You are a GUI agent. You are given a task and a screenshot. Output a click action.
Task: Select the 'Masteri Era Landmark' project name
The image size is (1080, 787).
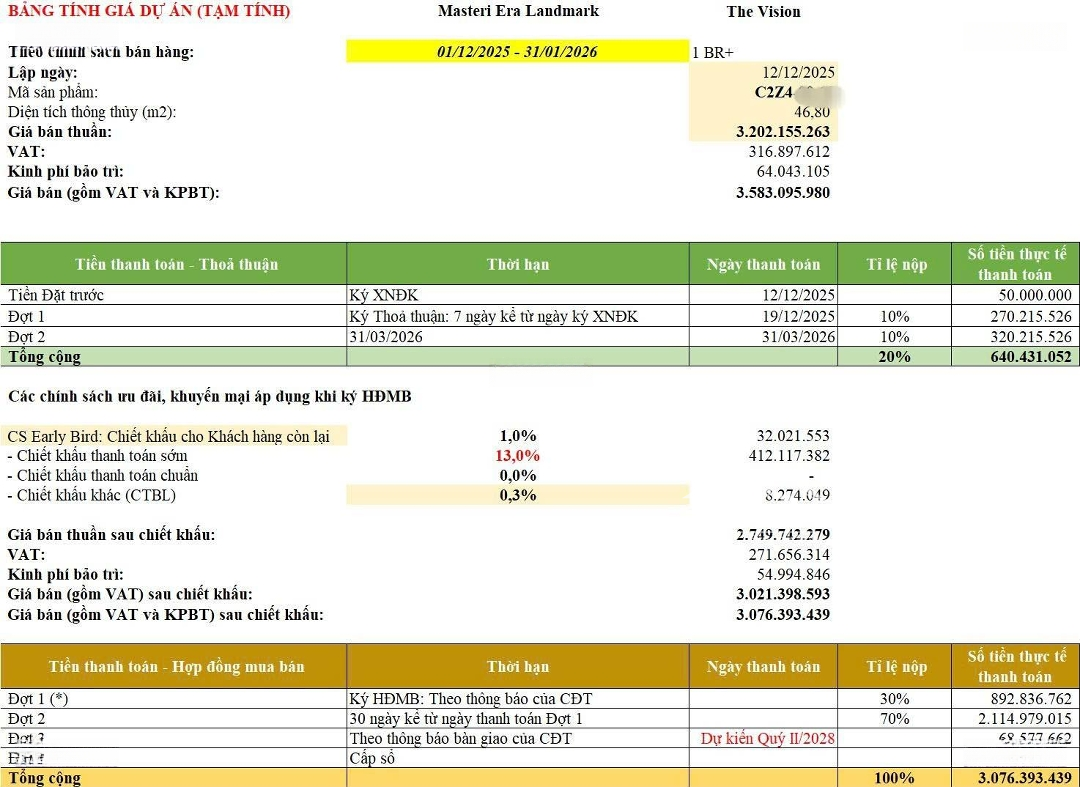[x=518, y=11]
